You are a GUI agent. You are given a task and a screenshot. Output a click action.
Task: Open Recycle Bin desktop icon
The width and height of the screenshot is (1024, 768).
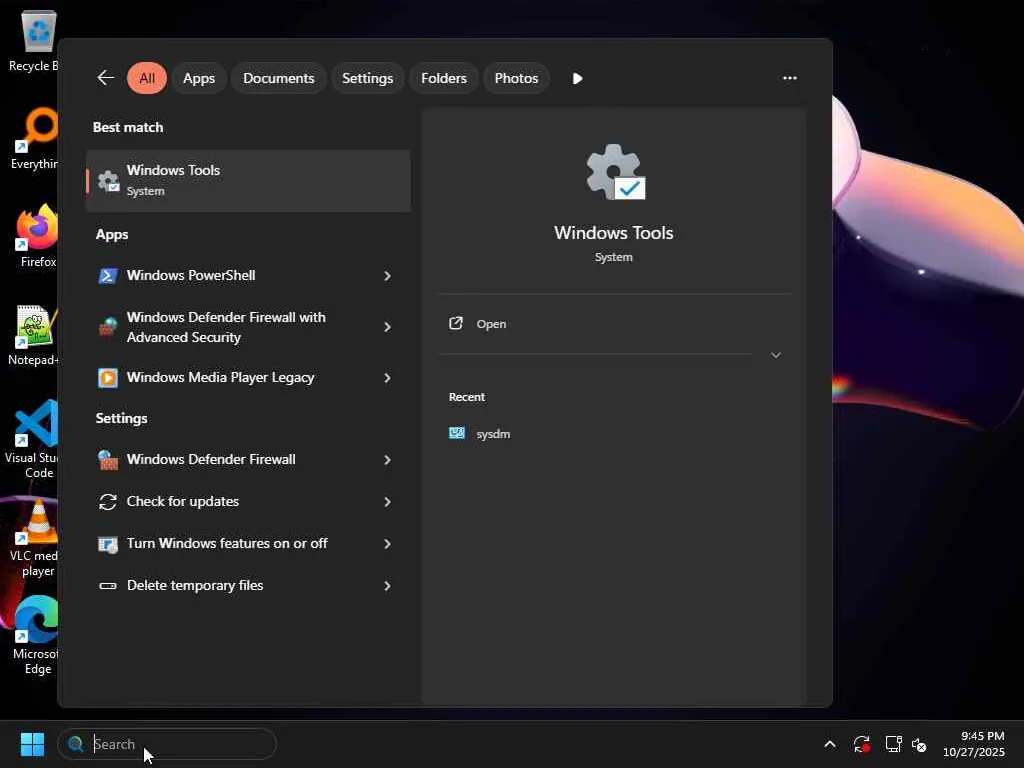[x=35, y=41]
